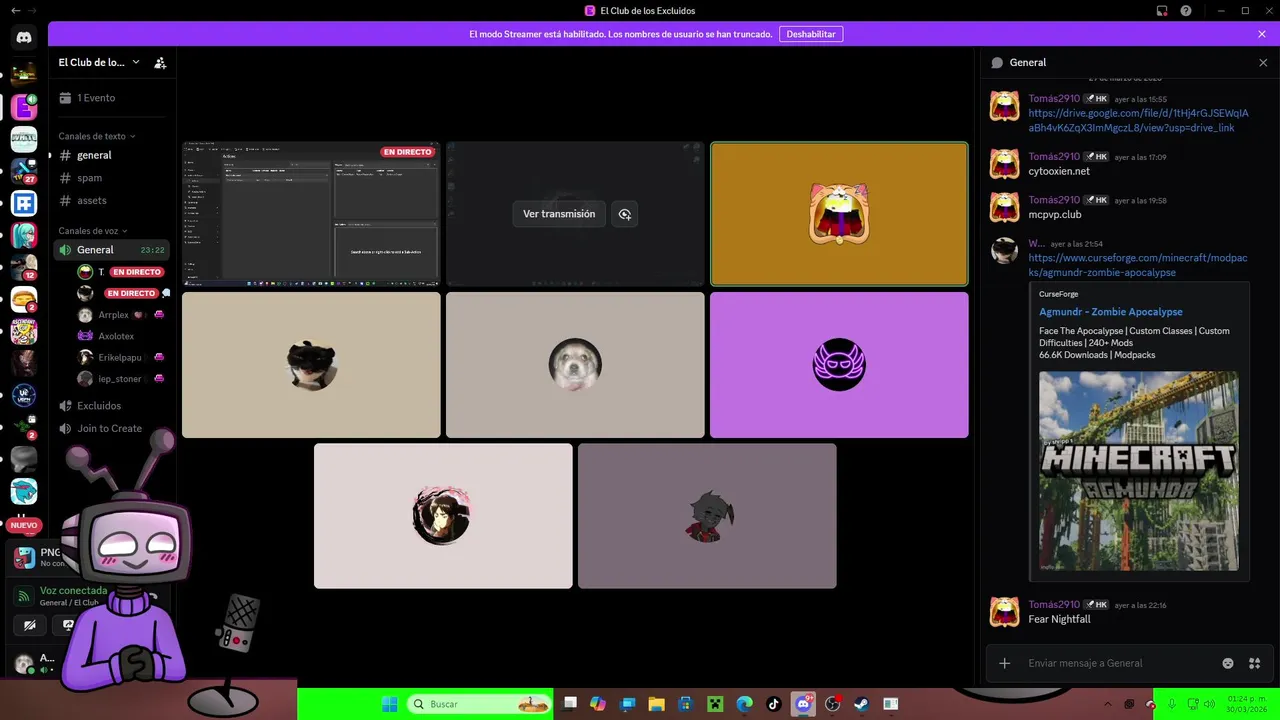This screenshot has width=1280, height=720.
Task: Open the MrBeast logo server icon
Action: [x=24, y=491]
